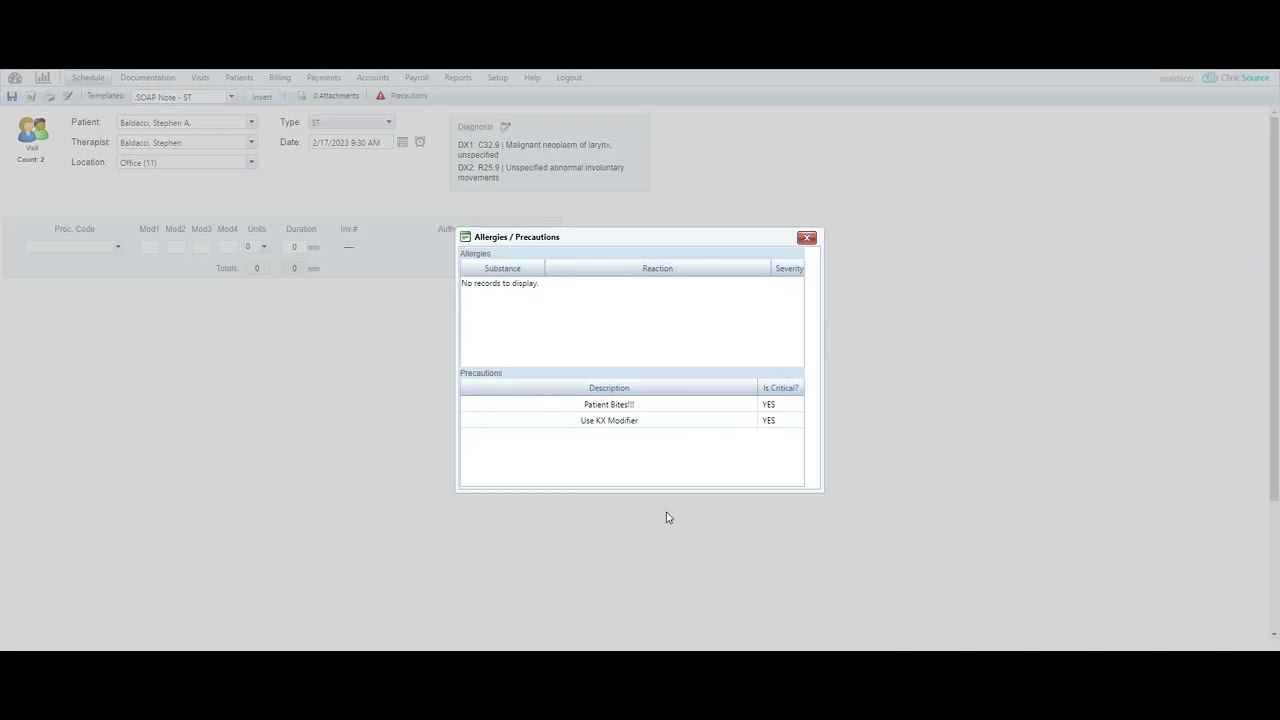Select the Patient Bites!!! precaution row

(632, 404)
